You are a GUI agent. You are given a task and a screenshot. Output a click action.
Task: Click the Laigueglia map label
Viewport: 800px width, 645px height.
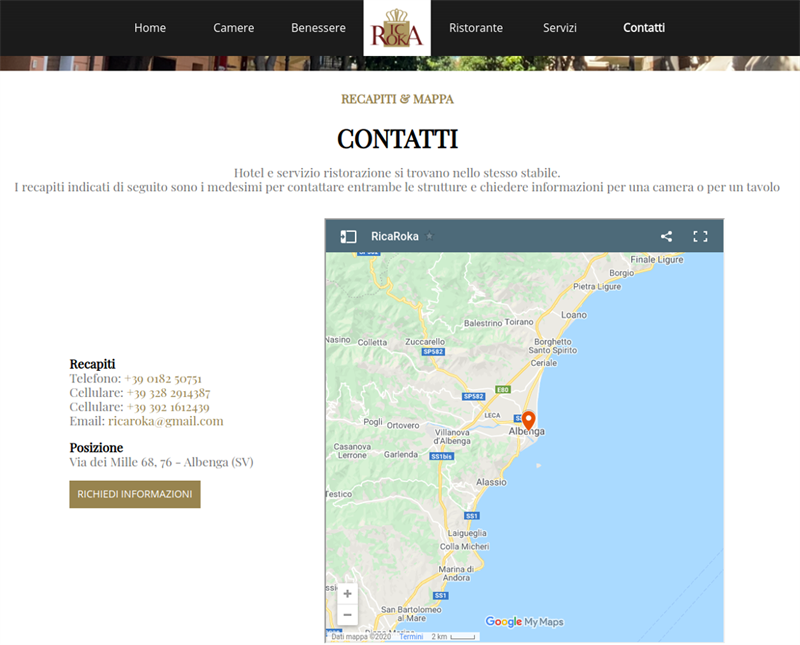pyautogui.click(x=467, y=533)
